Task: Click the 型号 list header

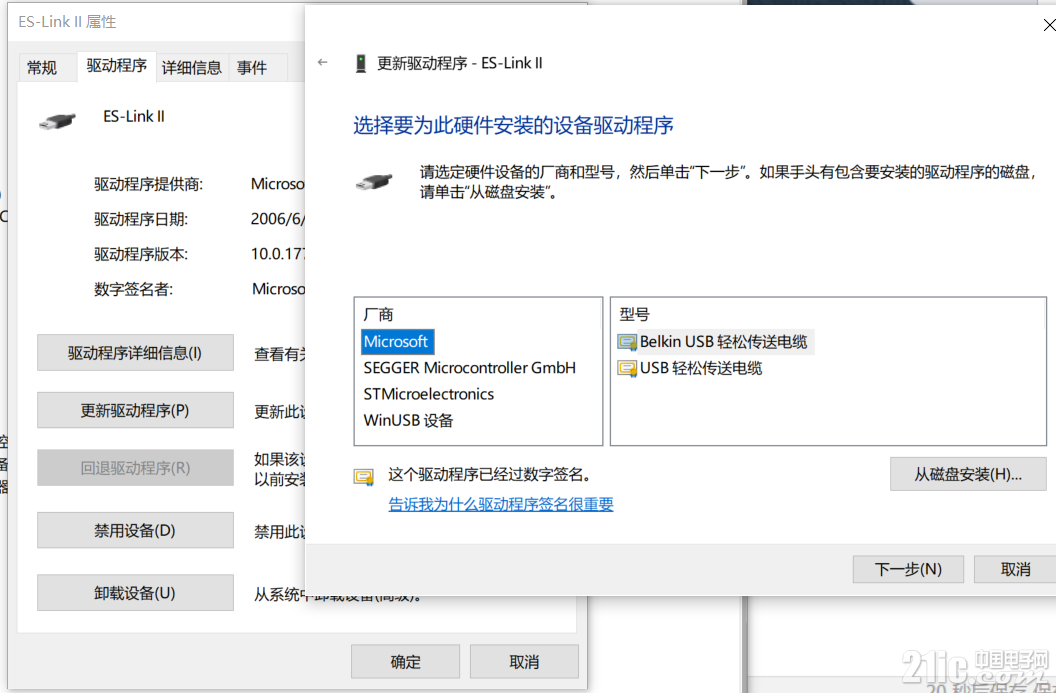Action: pyautogui.click(x=634, y=315)
